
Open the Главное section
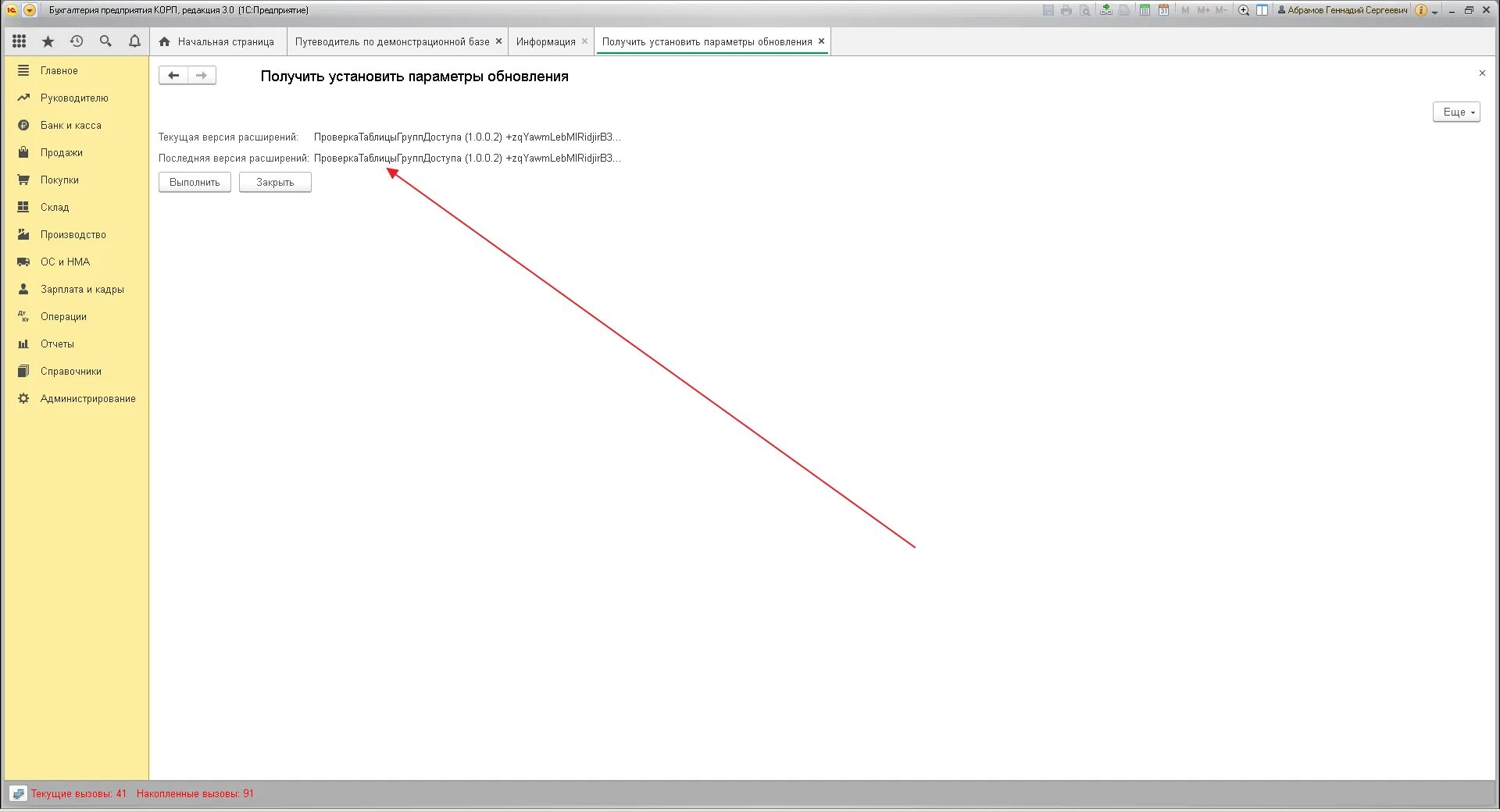(76, 70)
